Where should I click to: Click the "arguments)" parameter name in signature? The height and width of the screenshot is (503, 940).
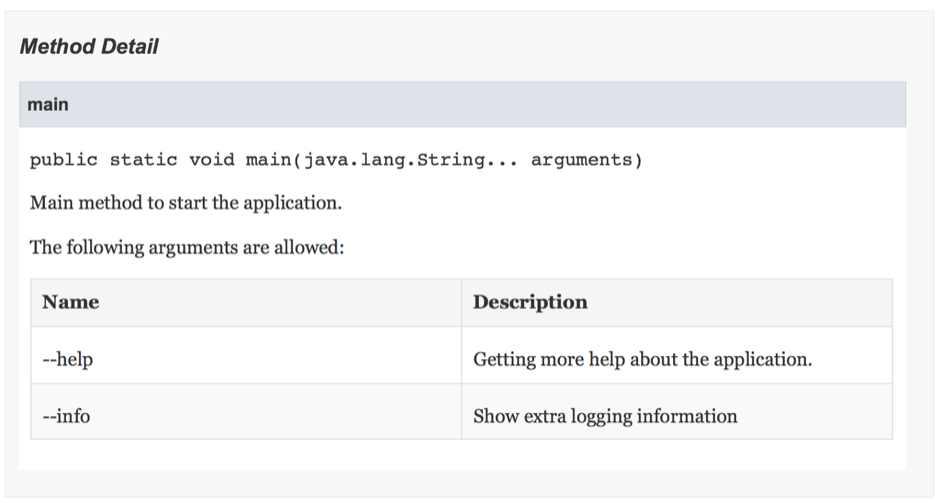pos(586,160)
